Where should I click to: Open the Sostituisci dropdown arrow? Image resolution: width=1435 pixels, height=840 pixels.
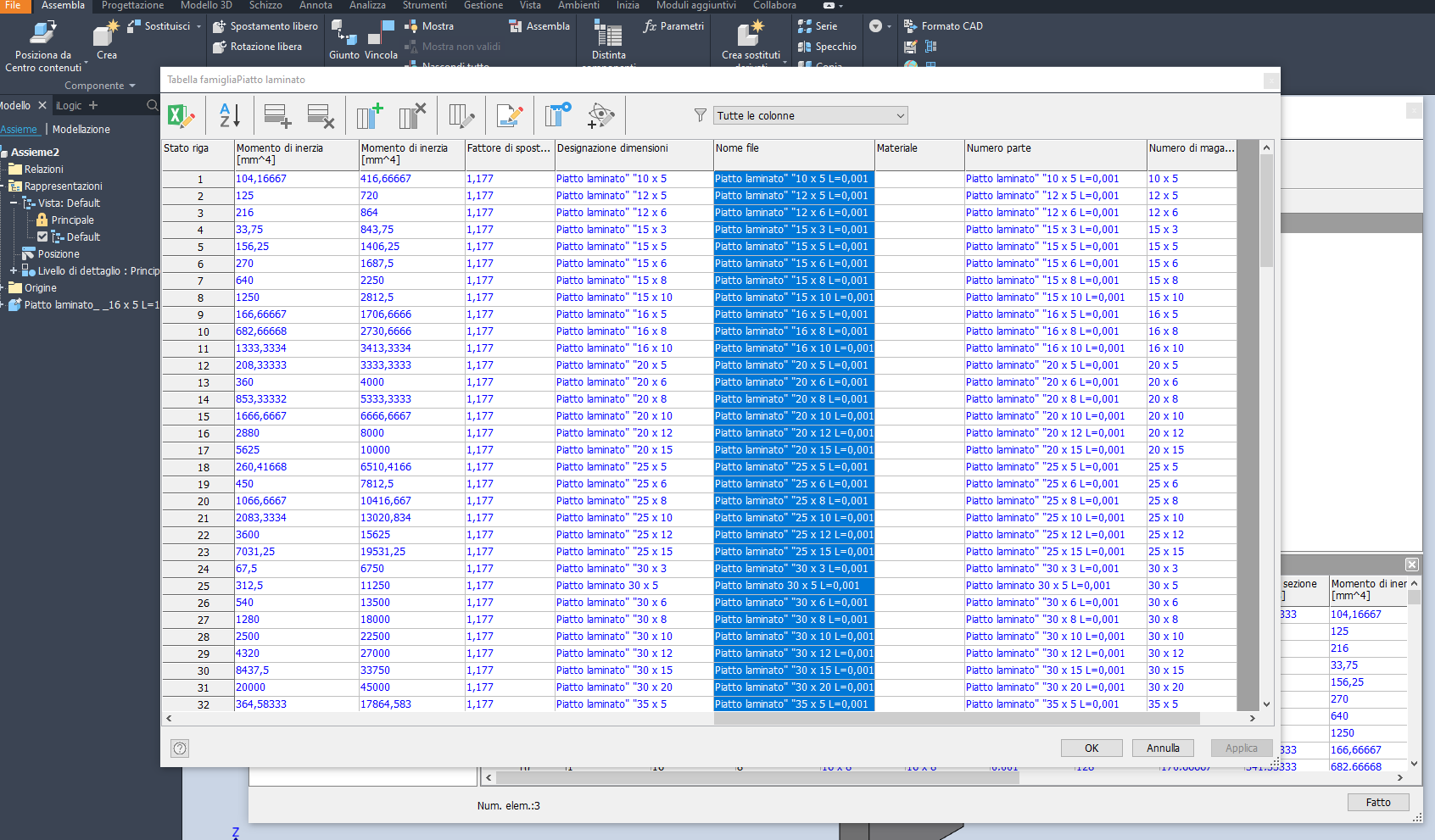coord(199,26)
